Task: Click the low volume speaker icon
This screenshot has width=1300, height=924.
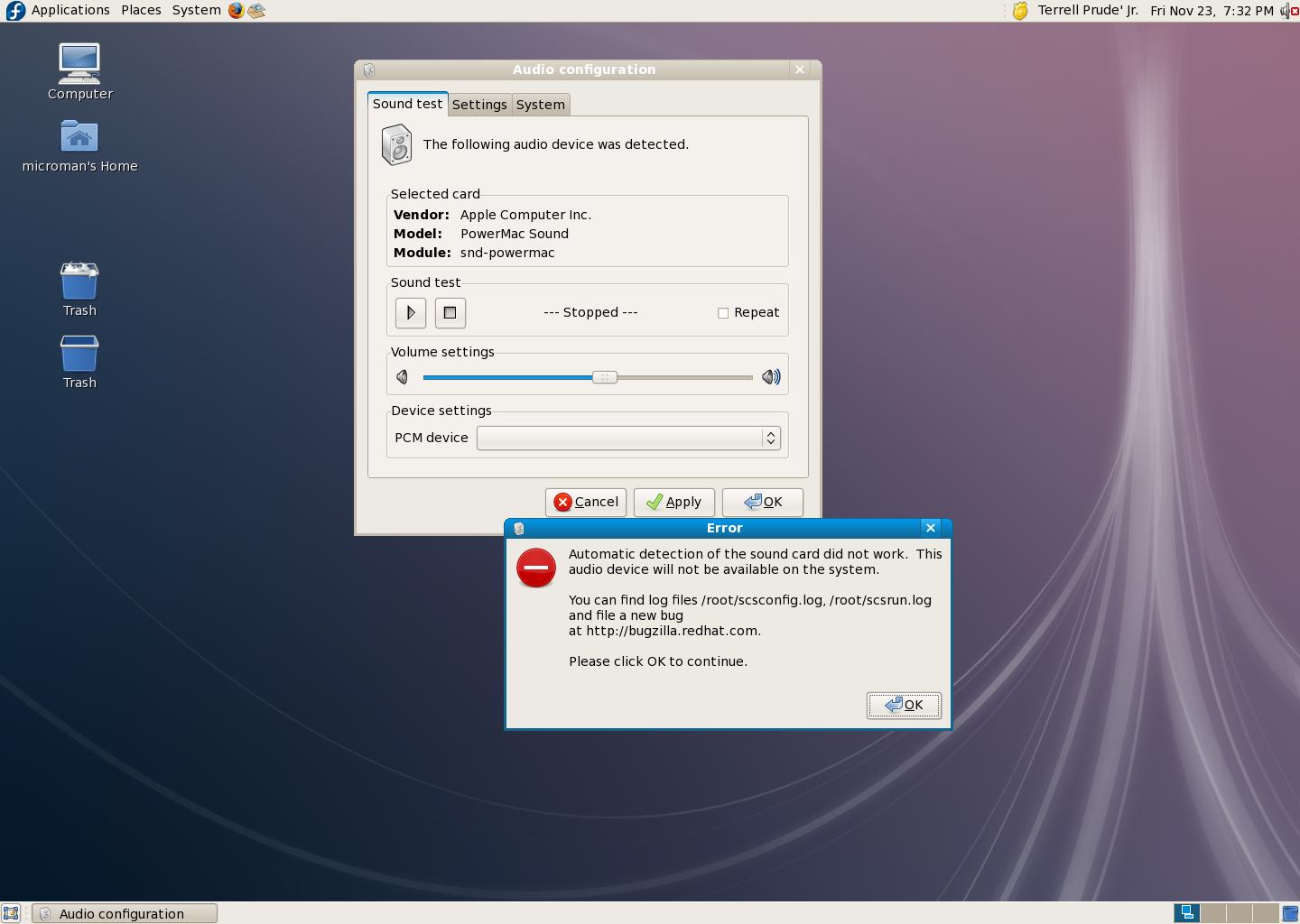Action: [403, 377]
